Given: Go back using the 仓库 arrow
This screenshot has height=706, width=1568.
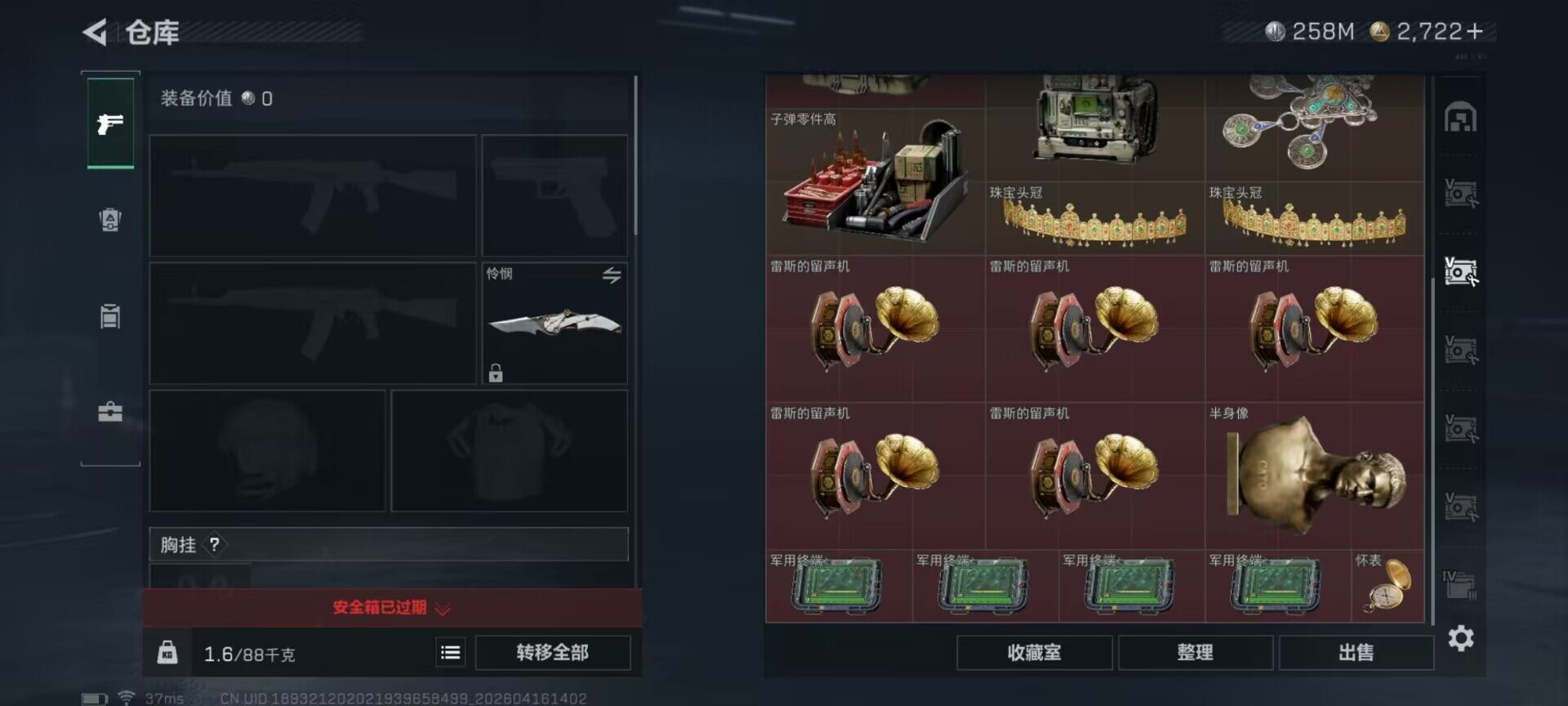Looking at the screenshot, I should (x=95, y=33).
